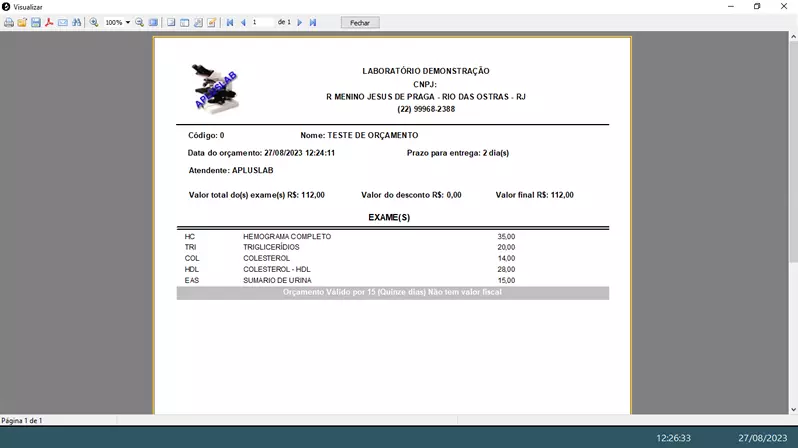Viewport: 798px width, 448px height.
Task: Zoom out with the magnifier minus icon
Action: (x=140, y=22)
